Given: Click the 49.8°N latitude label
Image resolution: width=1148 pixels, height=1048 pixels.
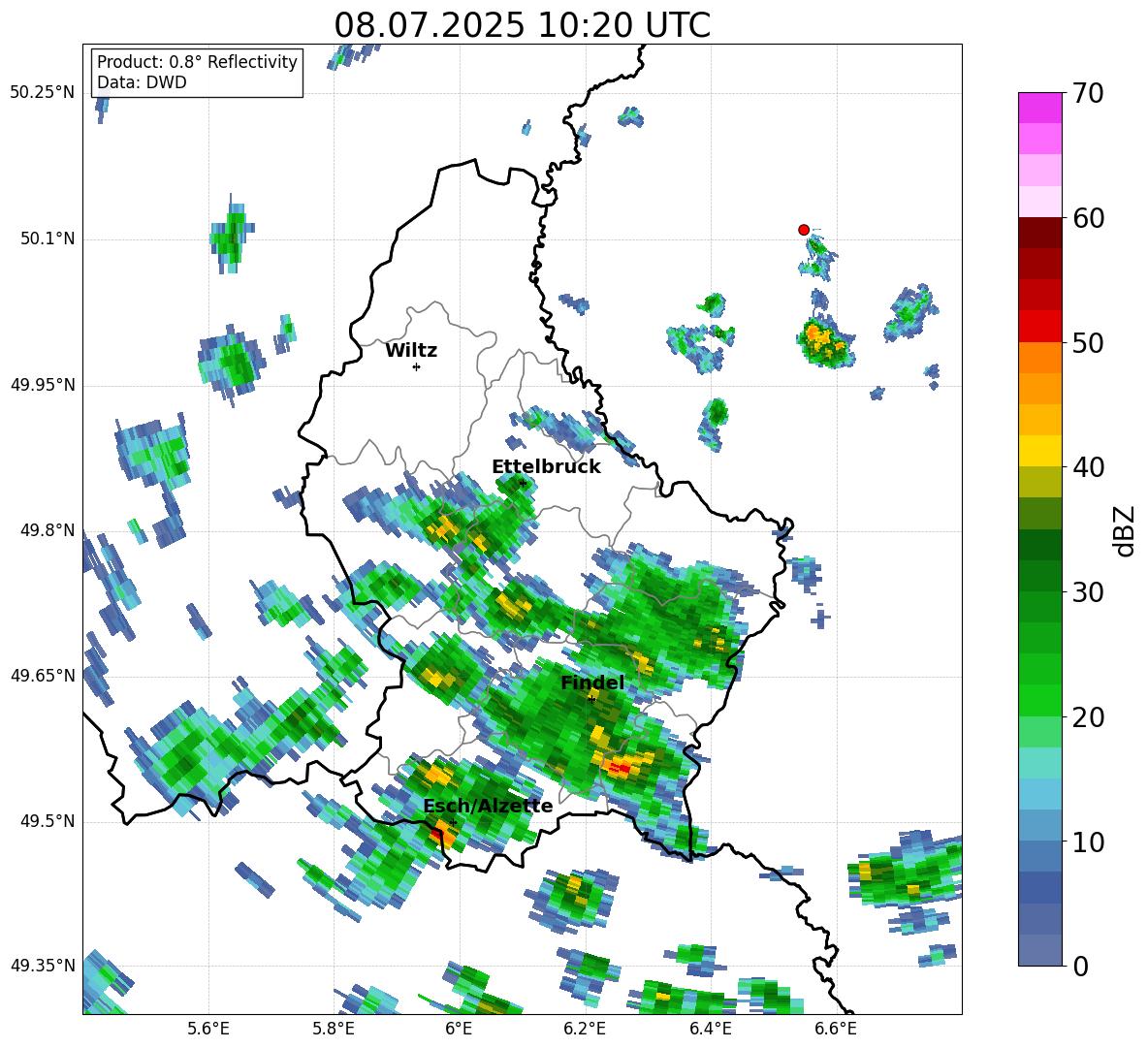Looking at the screenshot, I should tap(48, 530).
